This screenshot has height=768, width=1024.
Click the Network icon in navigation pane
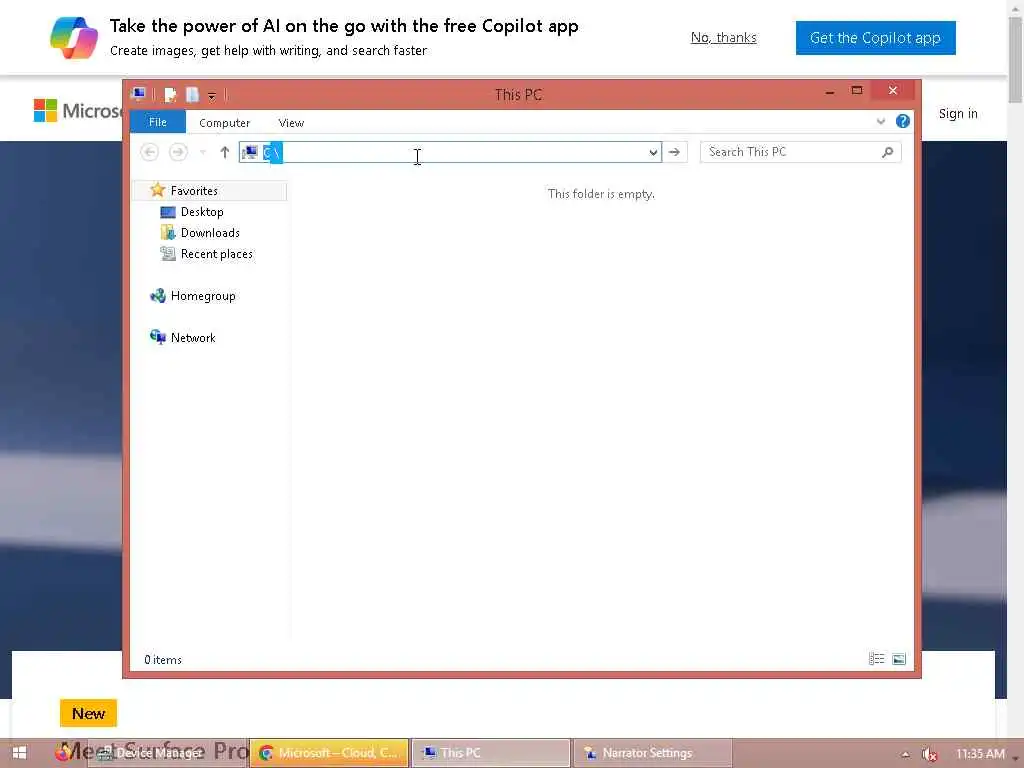(158, 337)
